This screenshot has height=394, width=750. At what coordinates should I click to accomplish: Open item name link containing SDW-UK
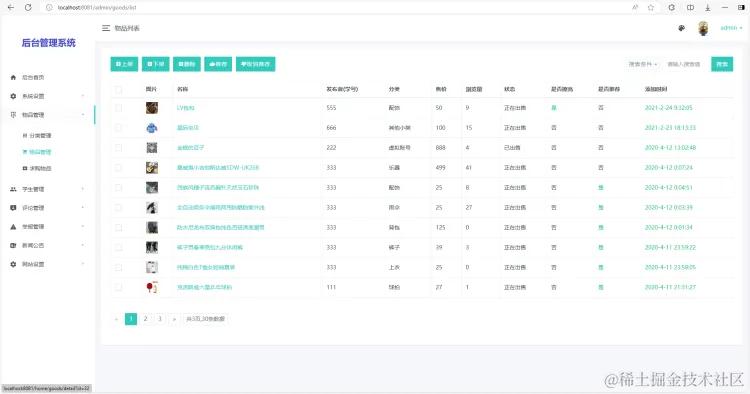218,168
